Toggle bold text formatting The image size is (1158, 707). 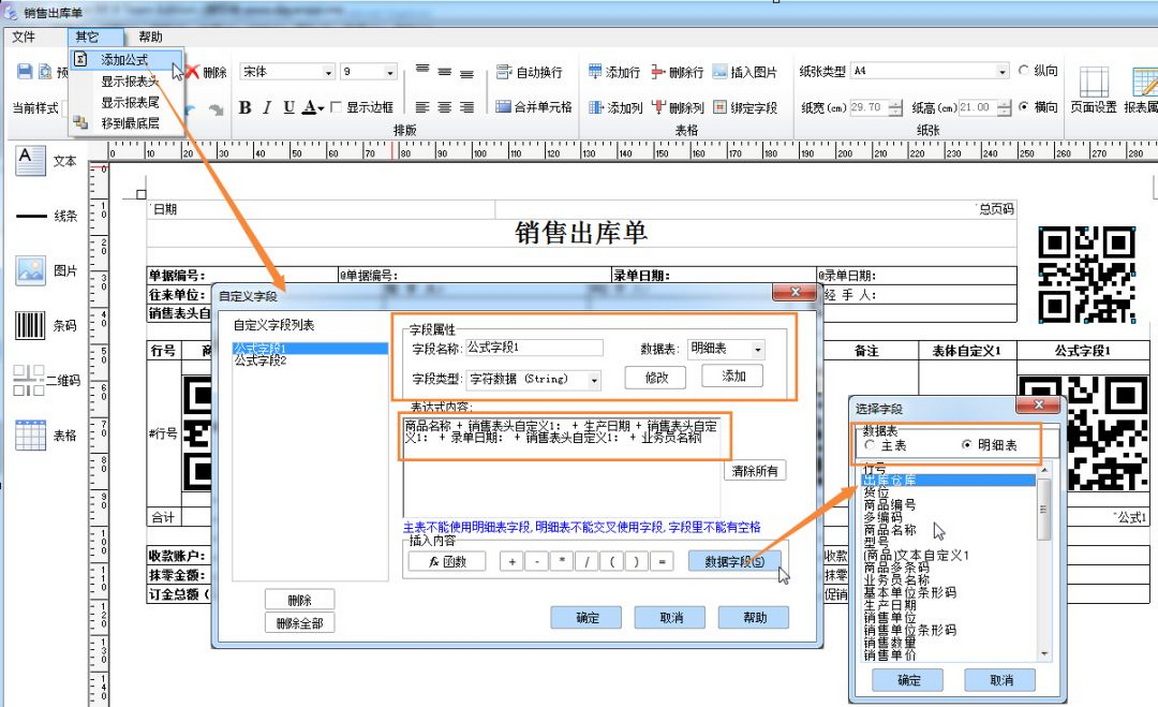coord(245,108)
